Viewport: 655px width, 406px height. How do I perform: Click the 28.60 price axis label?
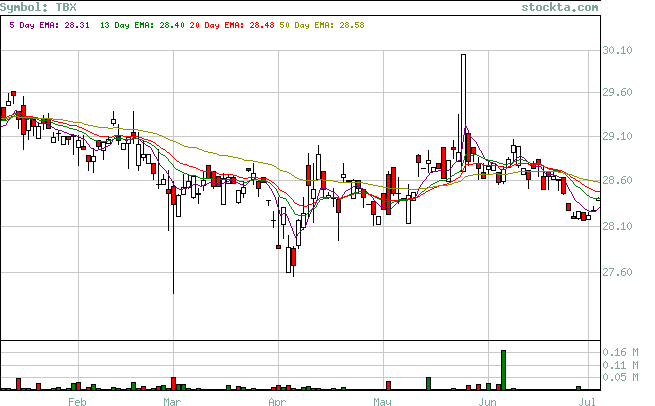[617, 180]
